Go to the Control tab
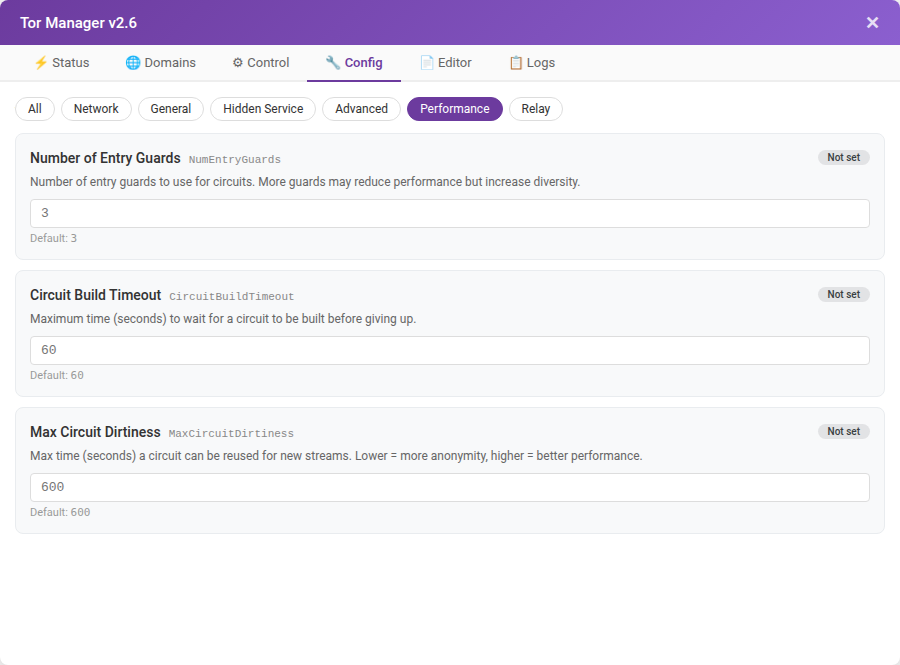Screen dimensions: 900x665 tap(261, 63)
